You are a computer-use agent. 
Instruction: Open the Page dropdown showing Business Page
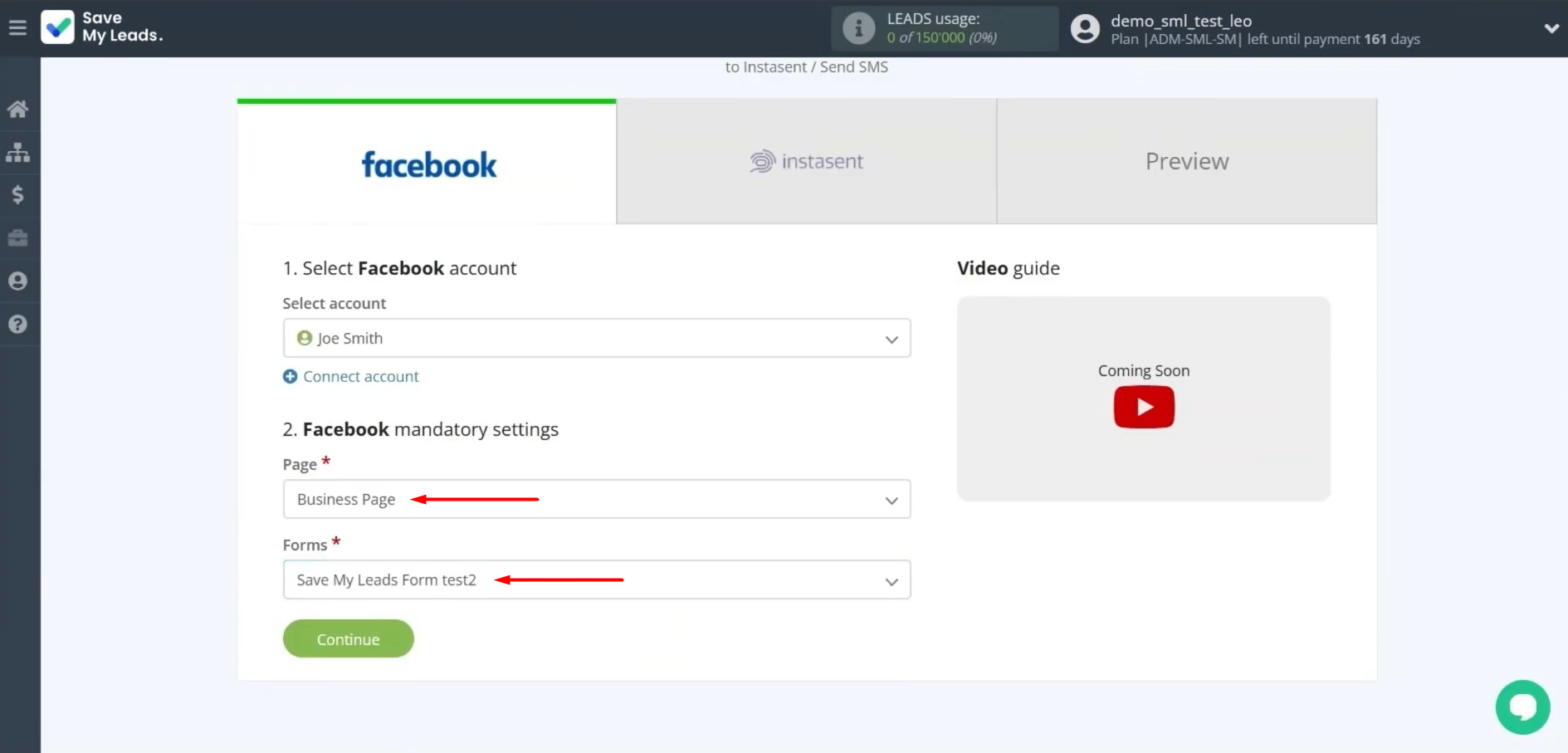(x=597, y=499)
